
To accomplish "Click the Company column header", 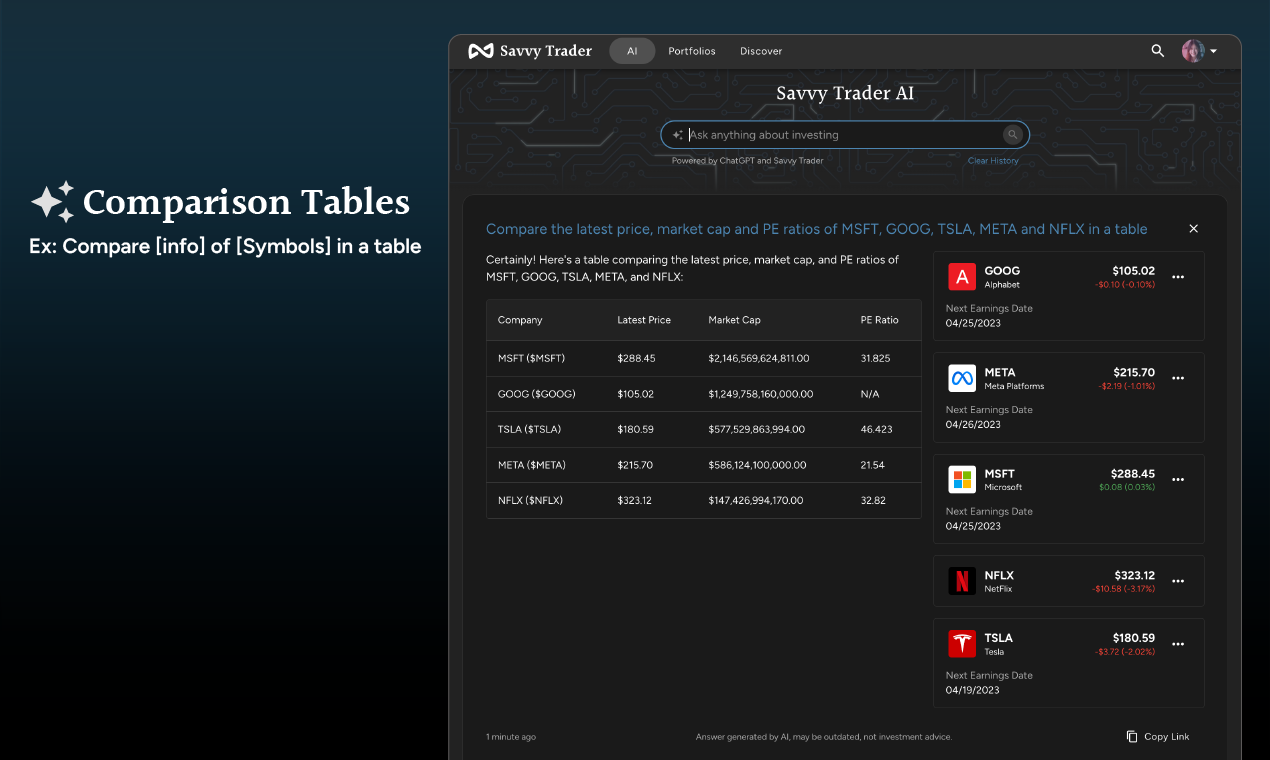I will [x=520, y=320].
